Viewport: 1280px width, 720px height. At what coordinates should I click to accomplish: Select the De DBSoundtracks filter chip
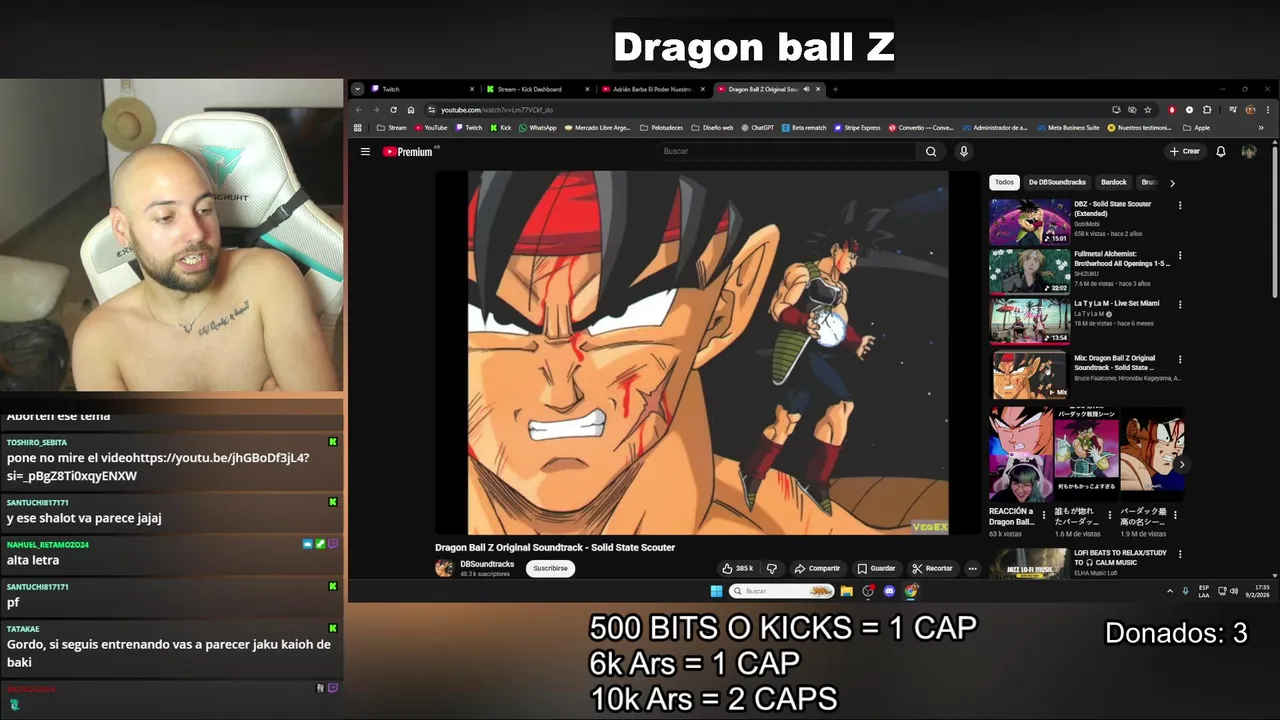1057,182
